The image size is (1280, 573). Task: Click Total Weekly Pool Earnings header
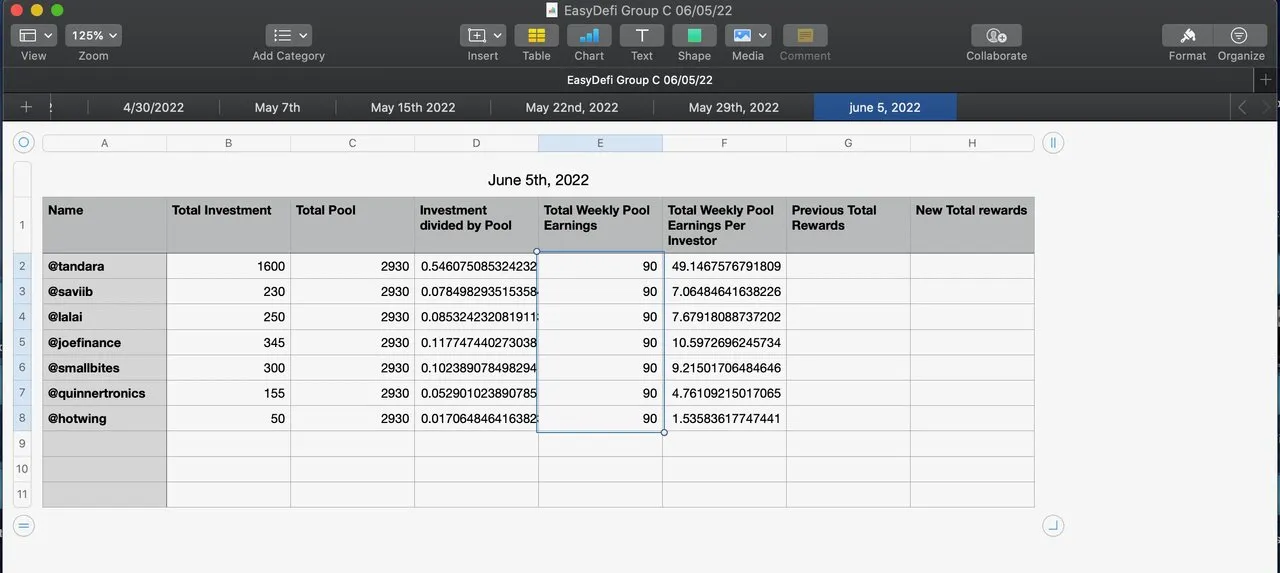[x=601, y=225]
